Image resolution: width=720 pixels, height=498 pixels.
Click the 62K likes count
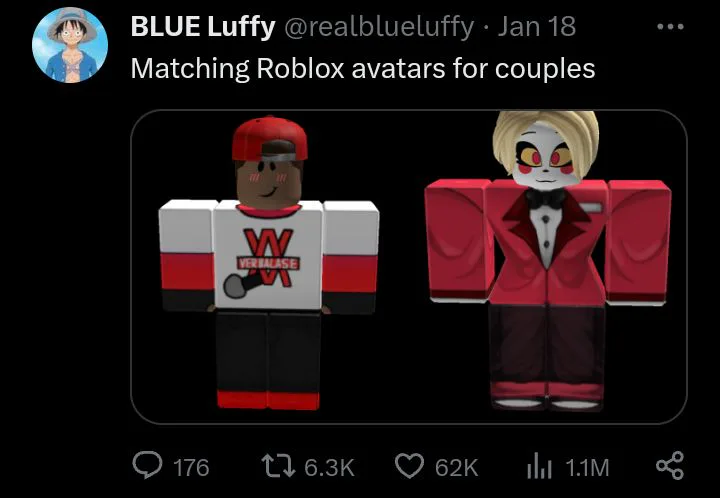[x=456, y=468]
